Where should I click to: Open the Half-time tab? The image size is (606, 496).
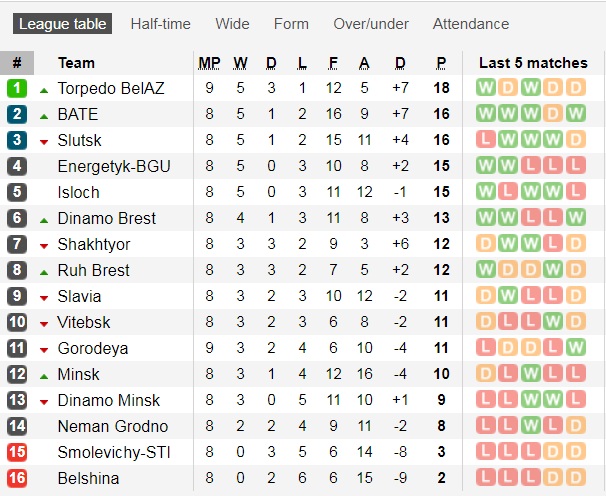tap(161, 24)
